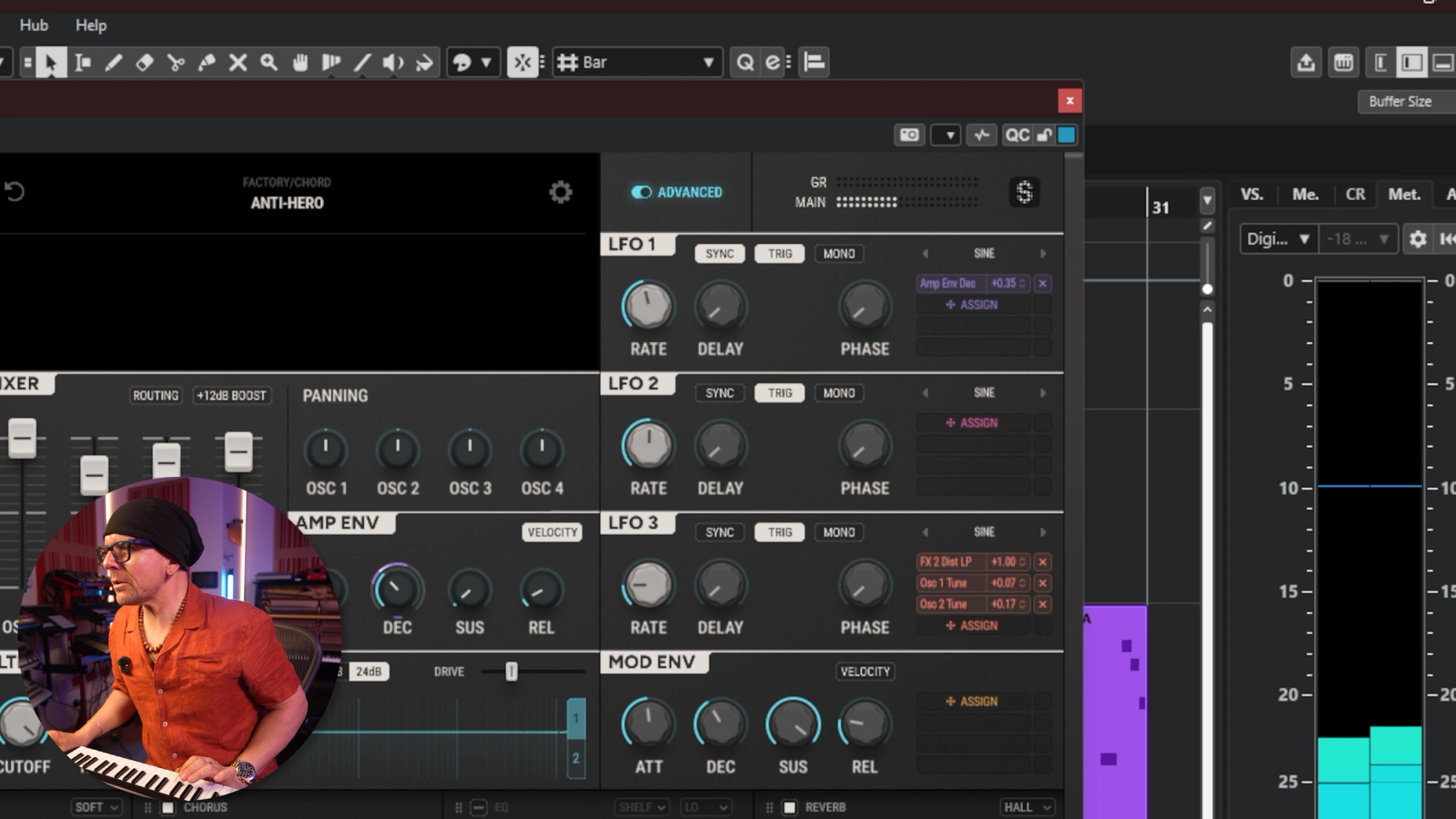The image size is (1456, 819).
Task: Open the Help menu
Action: pyautogui.click(x=91, y=25)
